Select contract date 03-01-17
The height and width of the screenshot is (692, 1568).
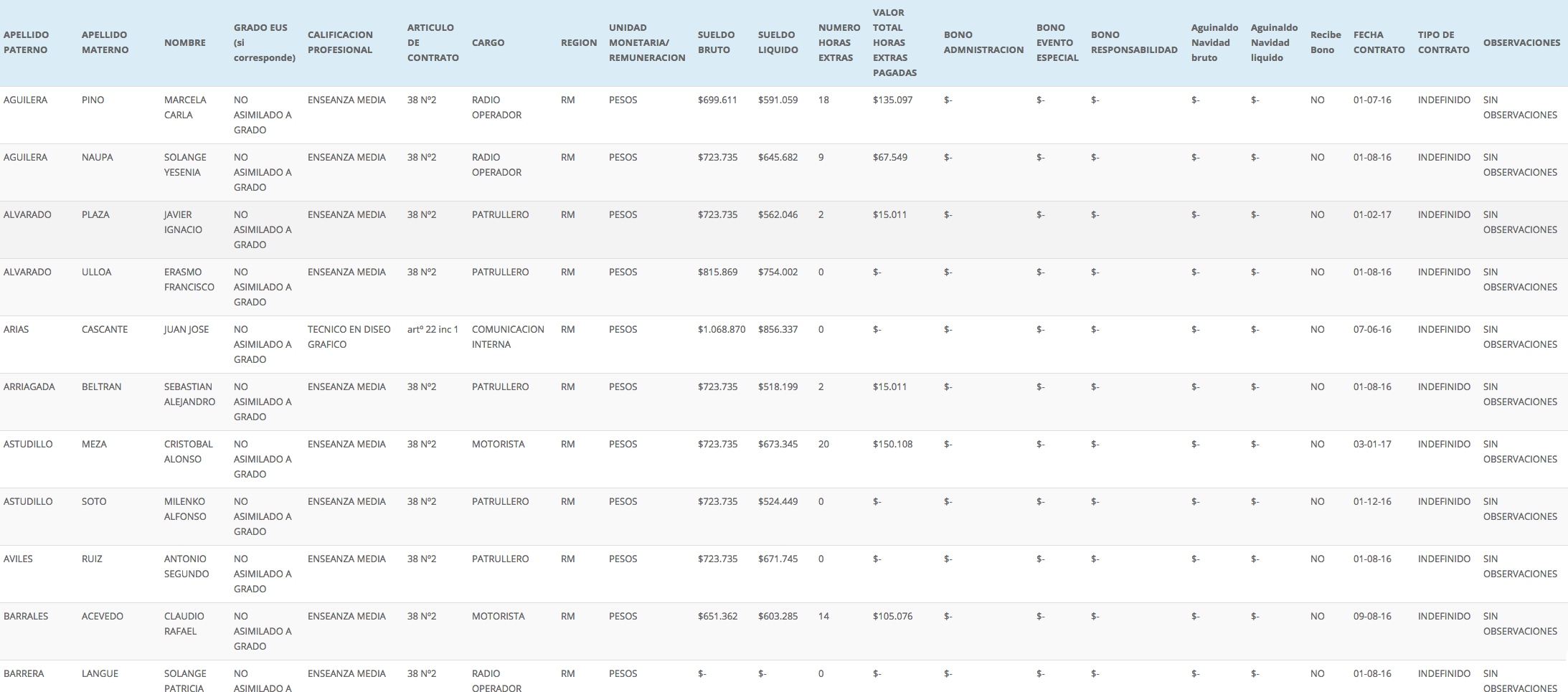tap(1372, 445)
